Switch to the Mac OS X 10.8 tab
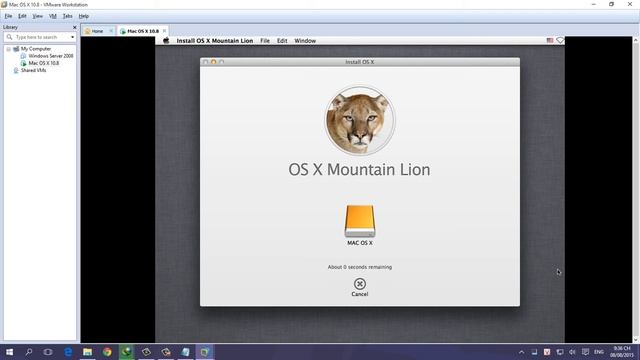Image resolution: width=640 pixels, height=360 pixels. click(x=142, y=31)
